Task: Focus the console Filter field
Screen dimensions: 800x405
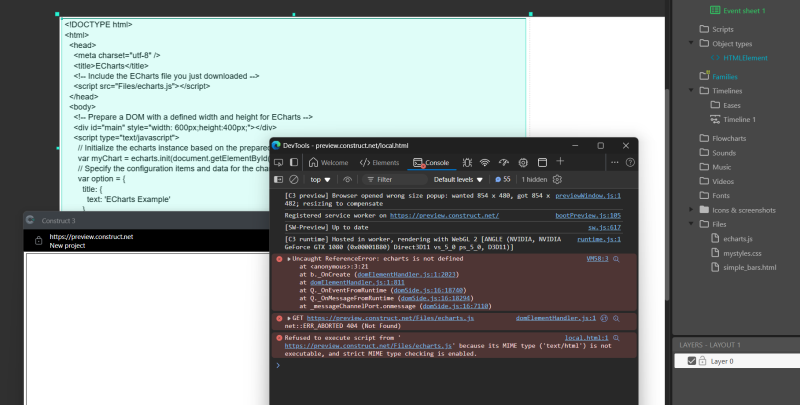Action: tap(395, 180)
